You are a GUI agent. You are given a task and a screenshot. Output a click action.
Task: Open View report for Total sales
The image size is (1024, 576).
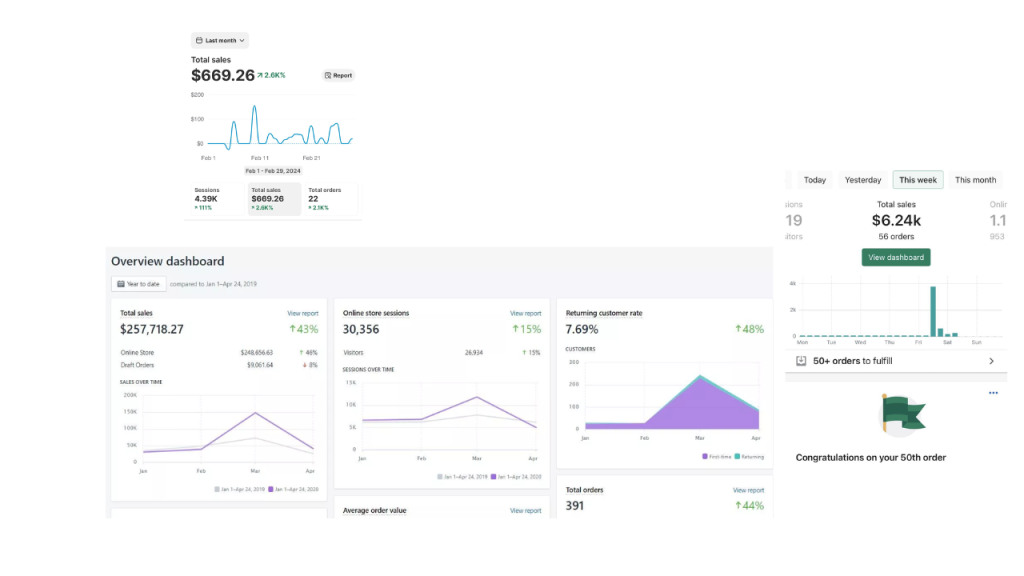pyautogui.click(x=302, y=313)
